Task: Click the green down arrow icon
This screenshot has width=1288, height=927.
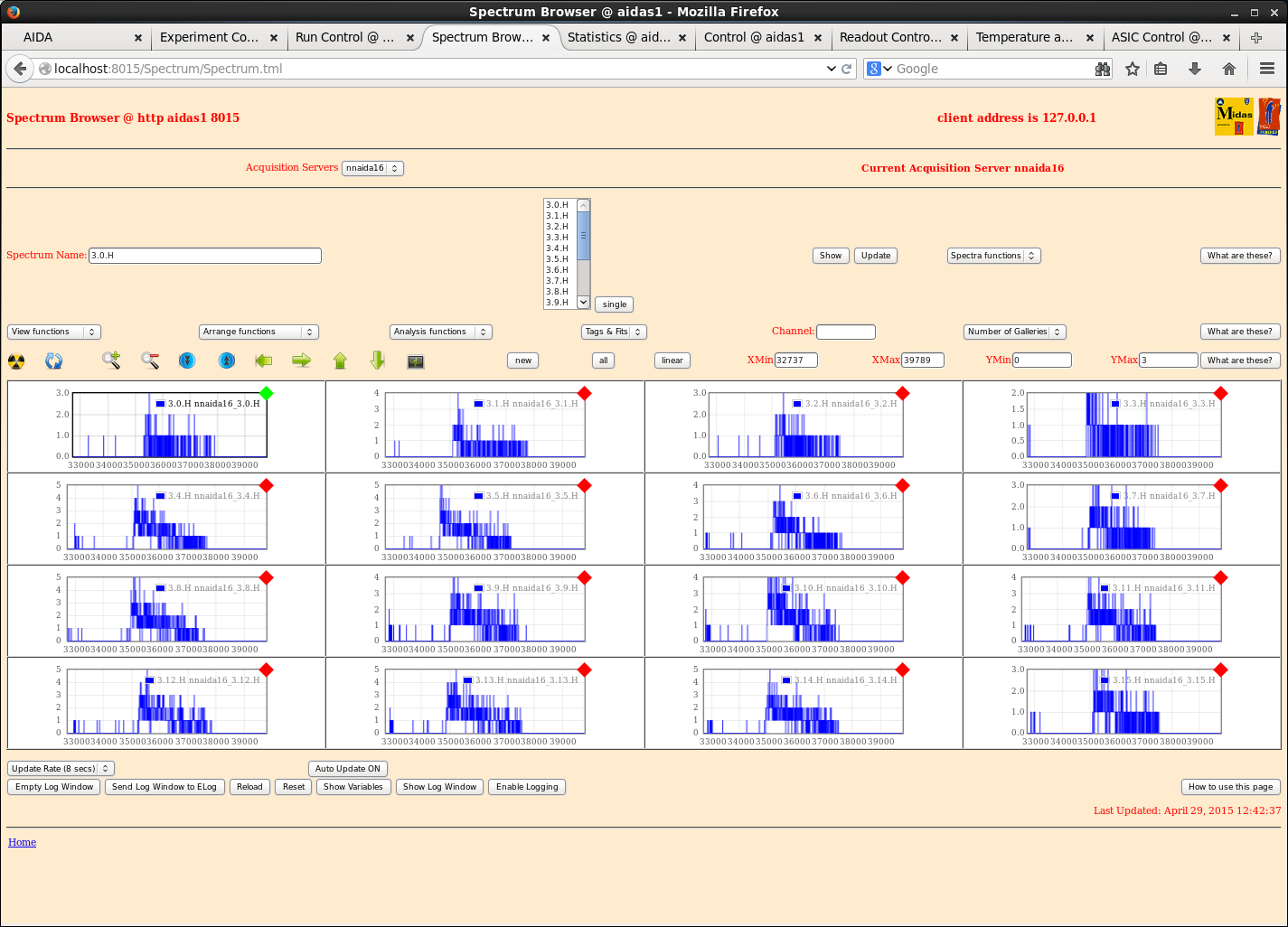Action: coord(378,360)
